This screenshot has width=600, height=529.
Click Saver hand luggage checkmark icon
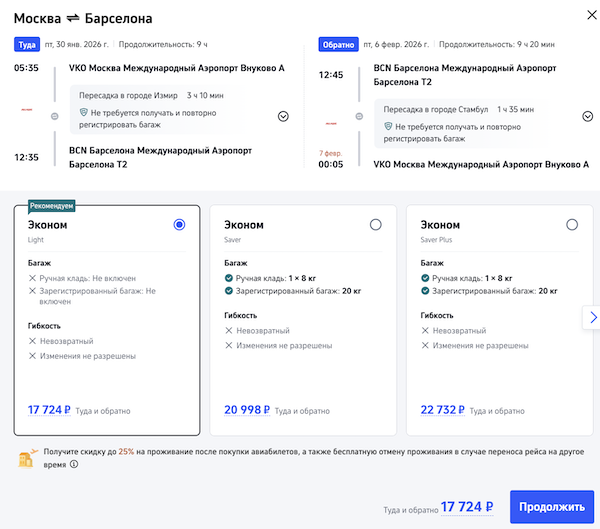[229, 278]
